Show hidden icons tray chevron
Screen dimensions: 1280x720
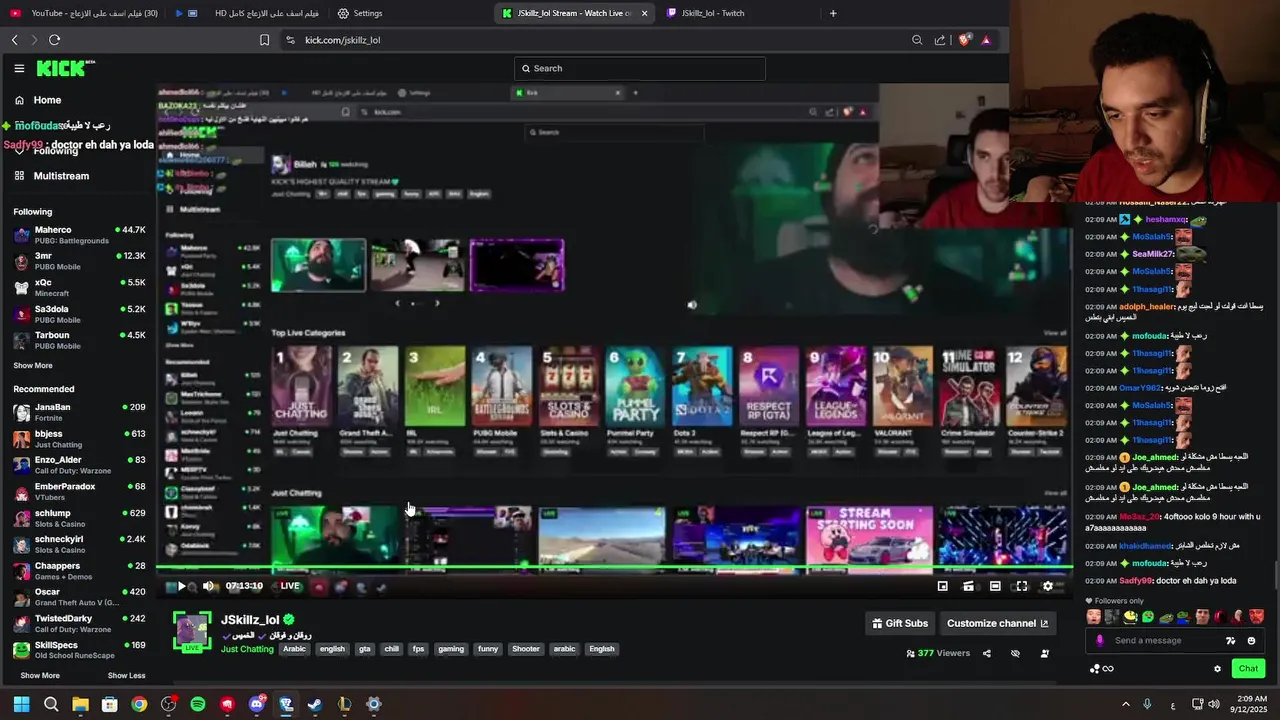pyautogui.click(x=1125, y=704)
